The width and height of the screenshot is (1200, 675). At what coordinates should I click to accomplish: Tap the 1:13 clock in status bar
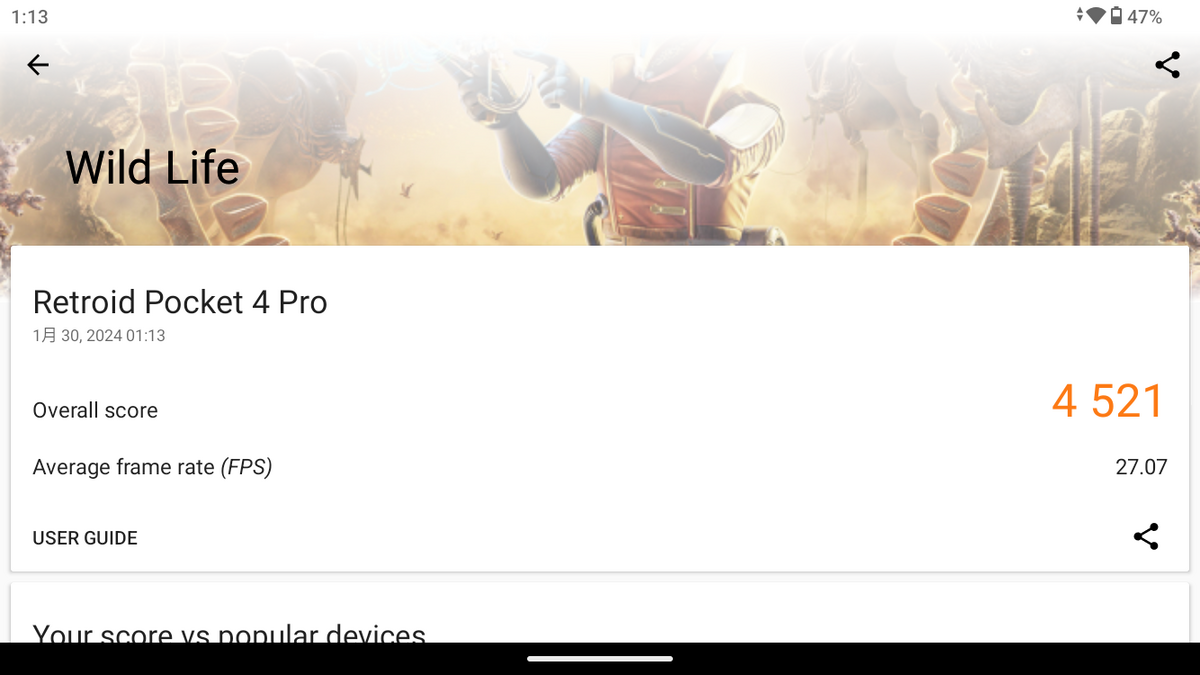30,16
